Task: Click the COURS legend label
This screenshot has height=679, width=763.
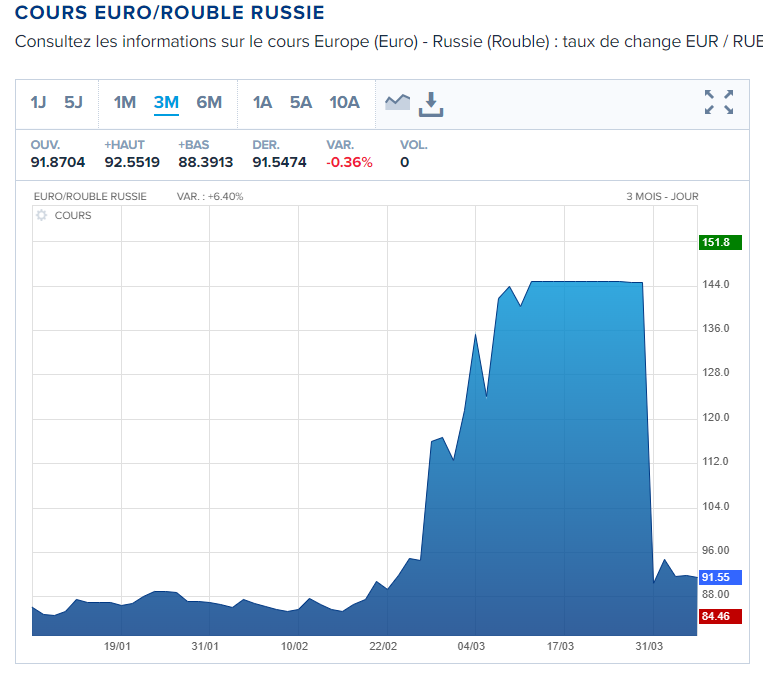Action: pyautogui.click(x=73, y=216)
